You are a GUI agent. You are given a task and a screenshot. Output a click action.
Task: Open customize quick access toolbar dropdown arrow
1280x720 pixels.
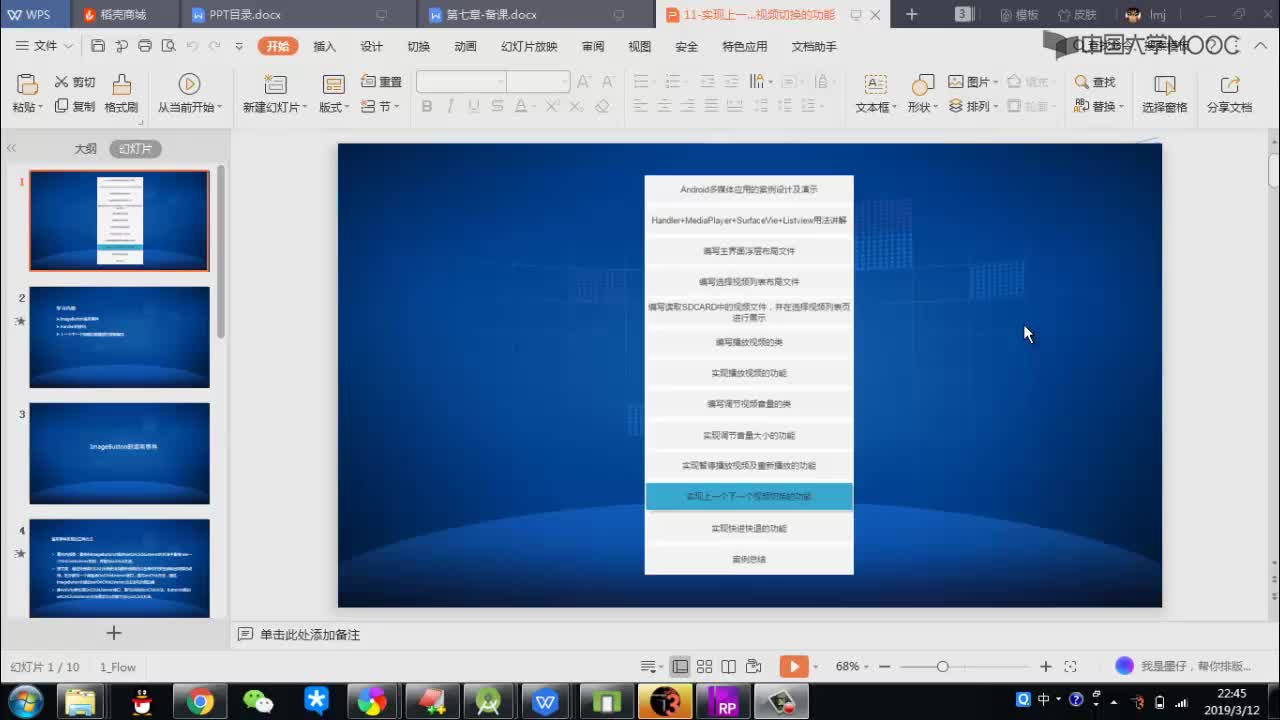coord(239,46)
